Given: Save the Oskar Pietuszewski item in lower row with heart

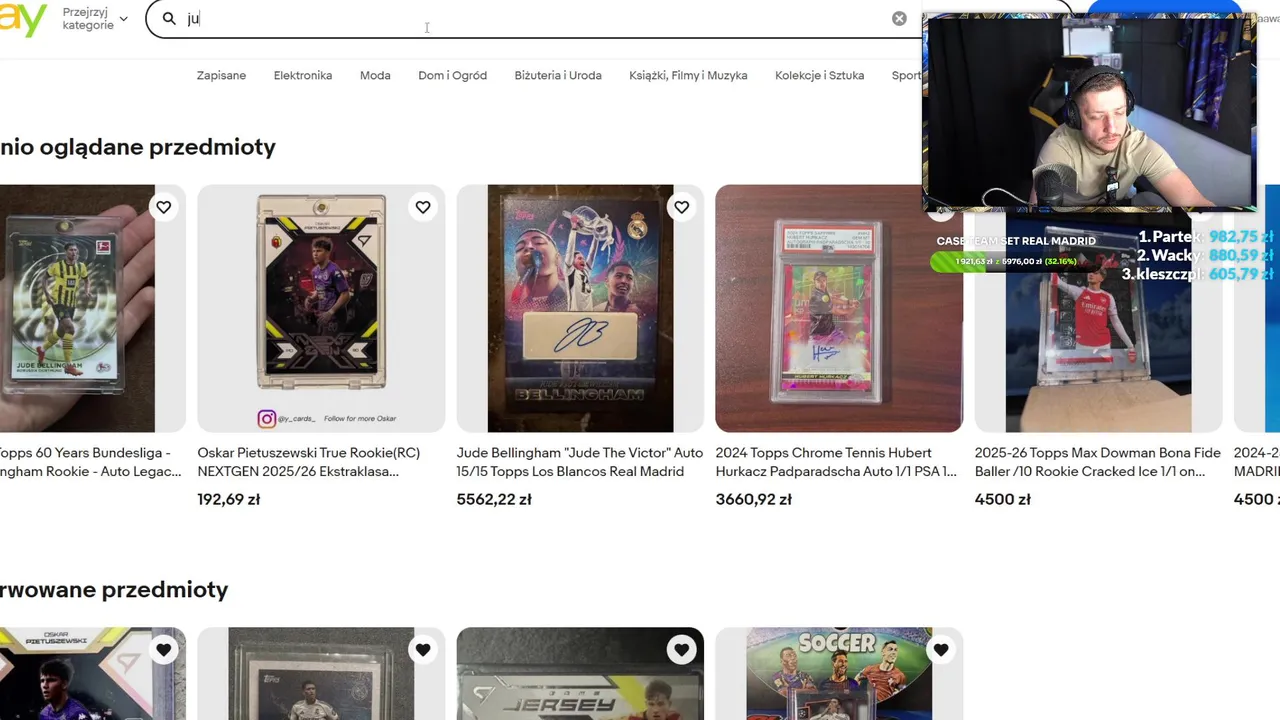Looking at the screenshot, I should pos(163,650).
